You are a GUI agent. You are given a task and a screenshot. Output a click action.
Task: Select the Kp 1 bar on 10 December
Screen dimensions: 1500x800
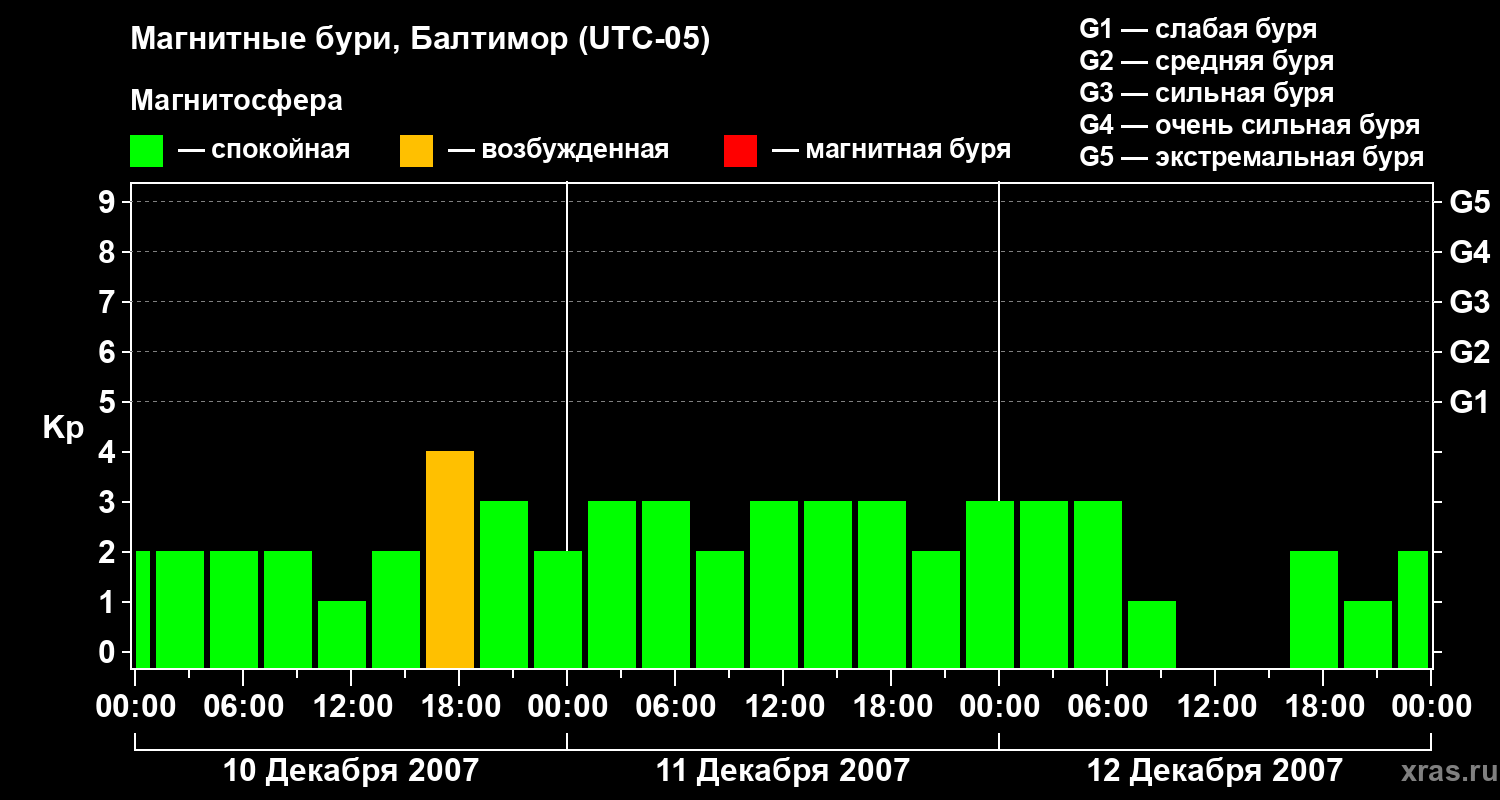[342, 635]
